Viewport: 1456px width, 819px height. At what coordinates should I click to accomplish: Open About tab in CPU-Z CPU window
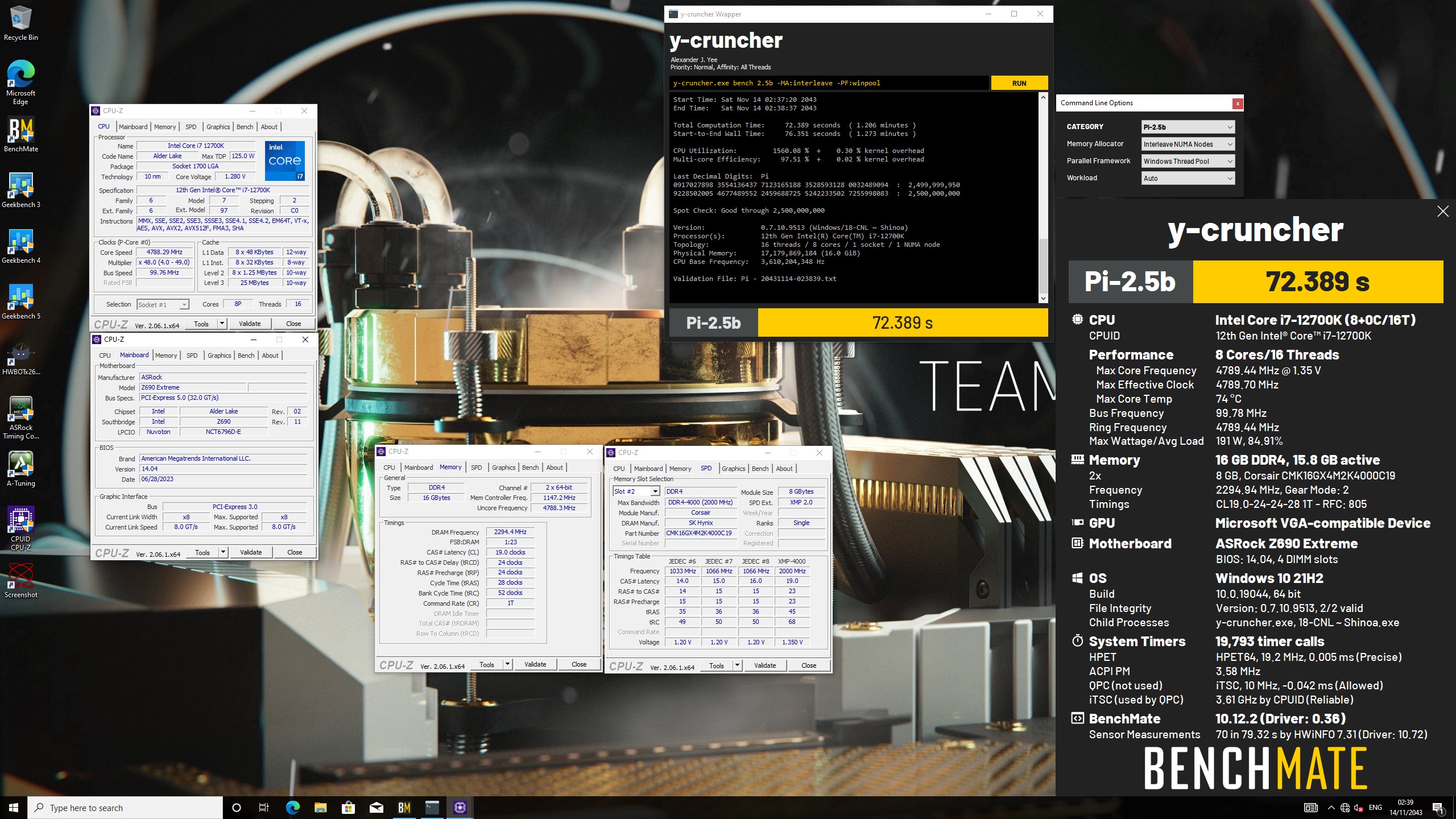[269, 127]
